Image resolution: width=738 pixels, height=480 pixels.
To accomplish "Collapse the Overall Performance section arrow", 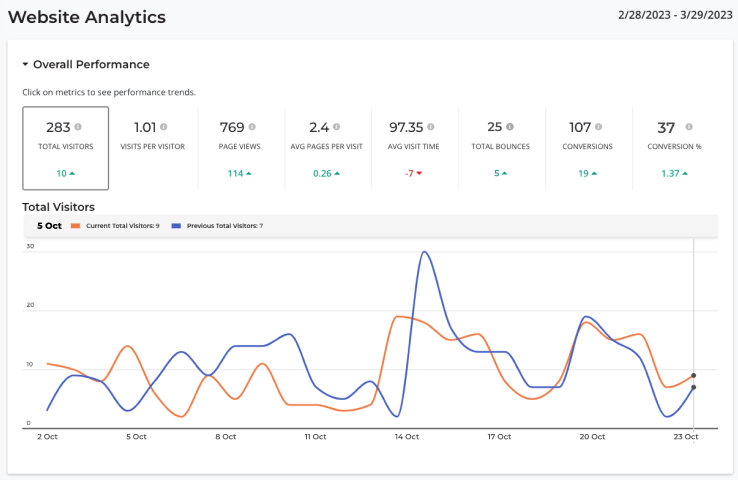I will tap(25, 64).
